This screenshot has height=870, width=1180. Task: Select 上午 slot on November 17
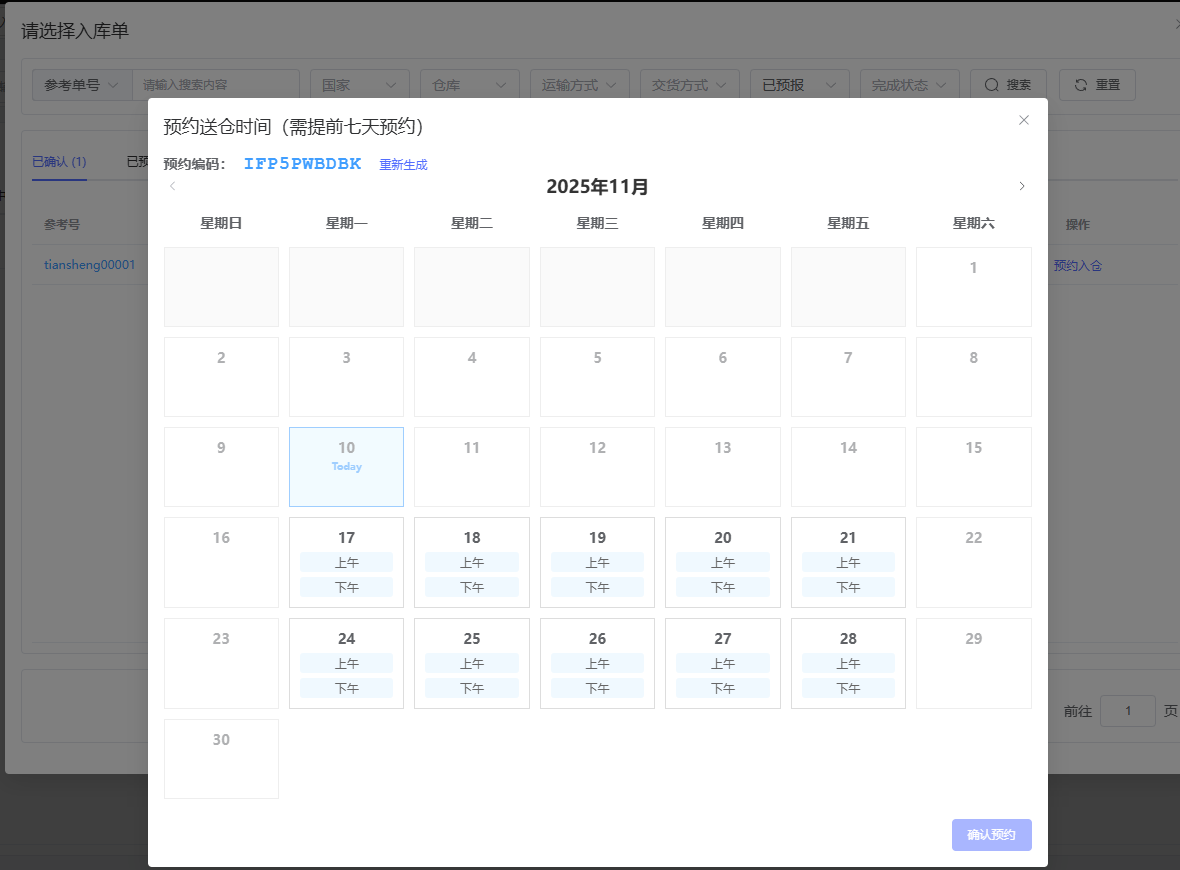point(346,562)
